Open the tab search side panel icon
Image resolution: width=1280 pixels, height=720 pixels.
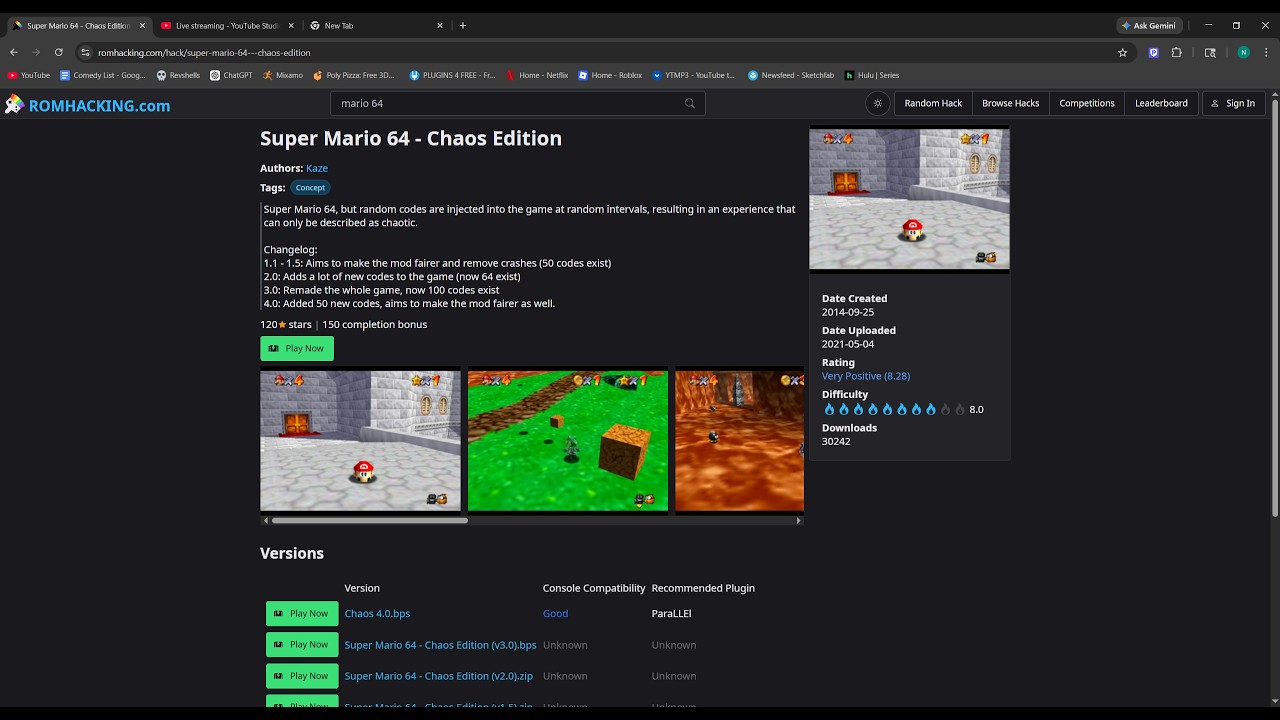(1210, 52)
